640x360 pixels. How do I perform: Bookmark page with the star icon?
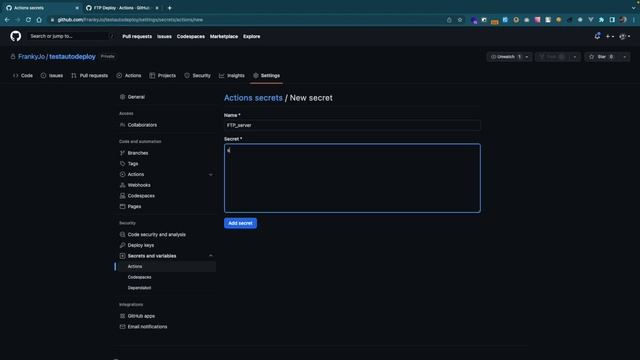pyautogui.click(x=460, y=20)
